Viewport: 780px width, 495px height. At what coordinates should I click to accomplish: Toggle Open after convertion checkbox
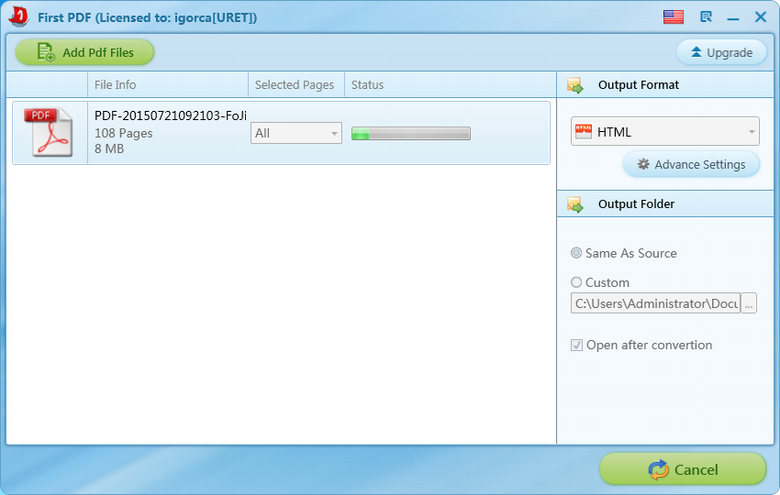coord(577,345)
